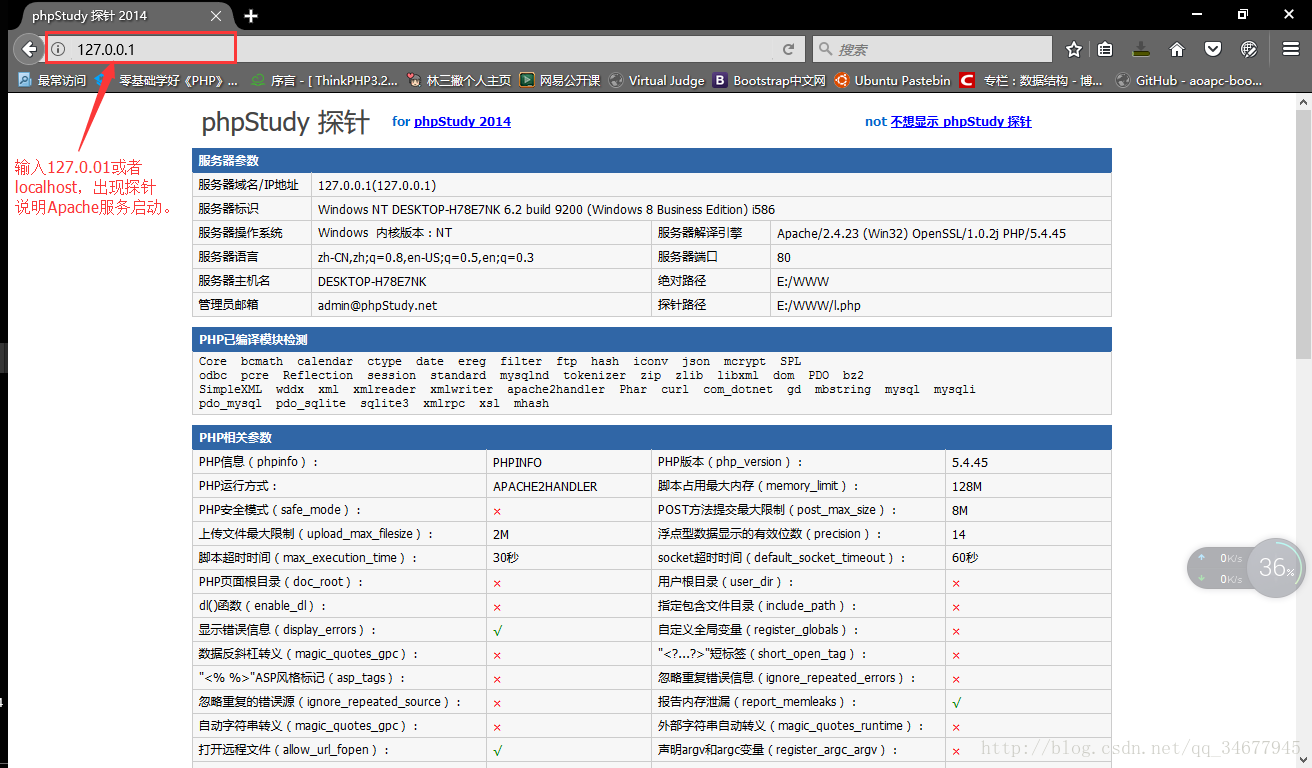The width and height of the screenshot is (1312, 768).
Task: Show bookmarks list icon
Action: 1105,49
